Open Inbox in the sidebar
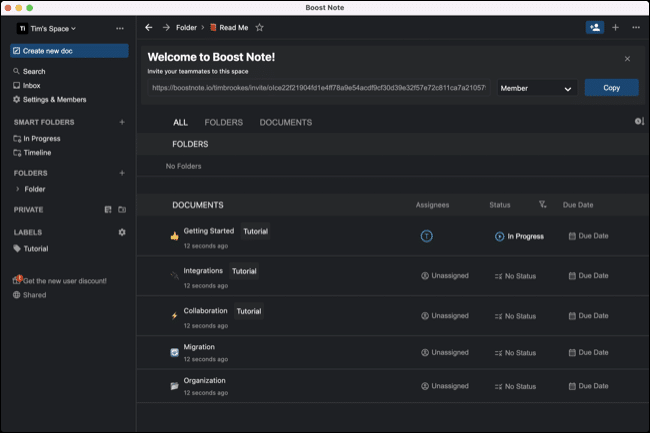 click(27, 85)
